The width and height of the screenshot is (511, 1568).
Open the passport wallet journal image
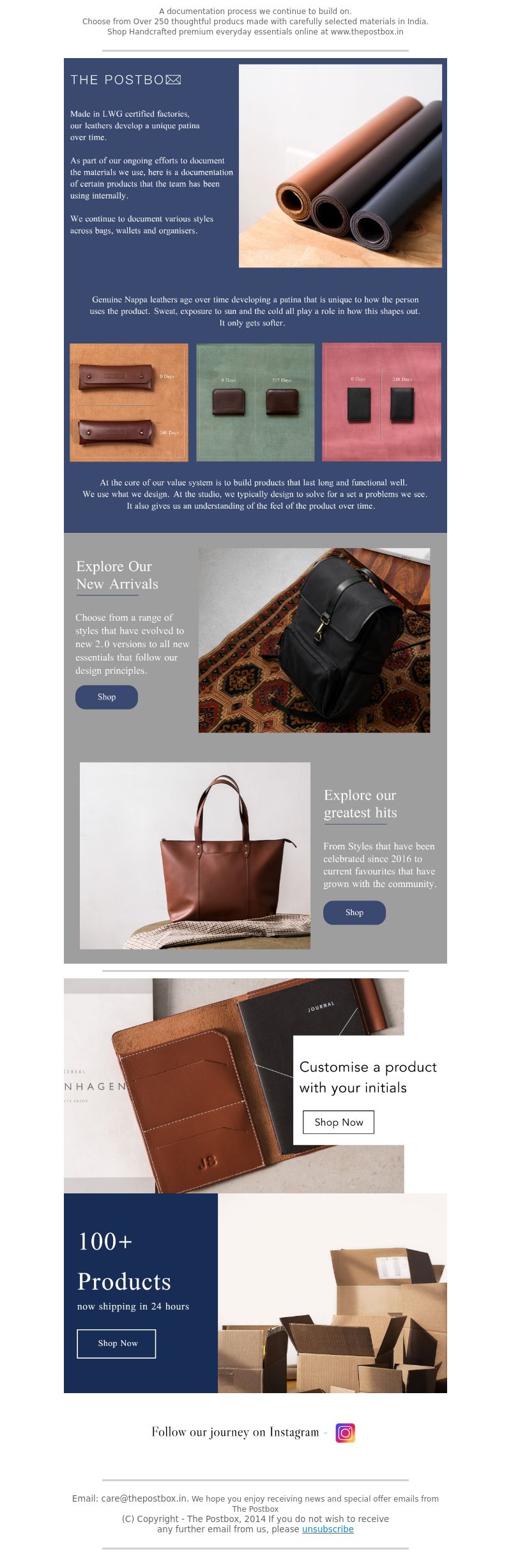[x=234, y=1086]
